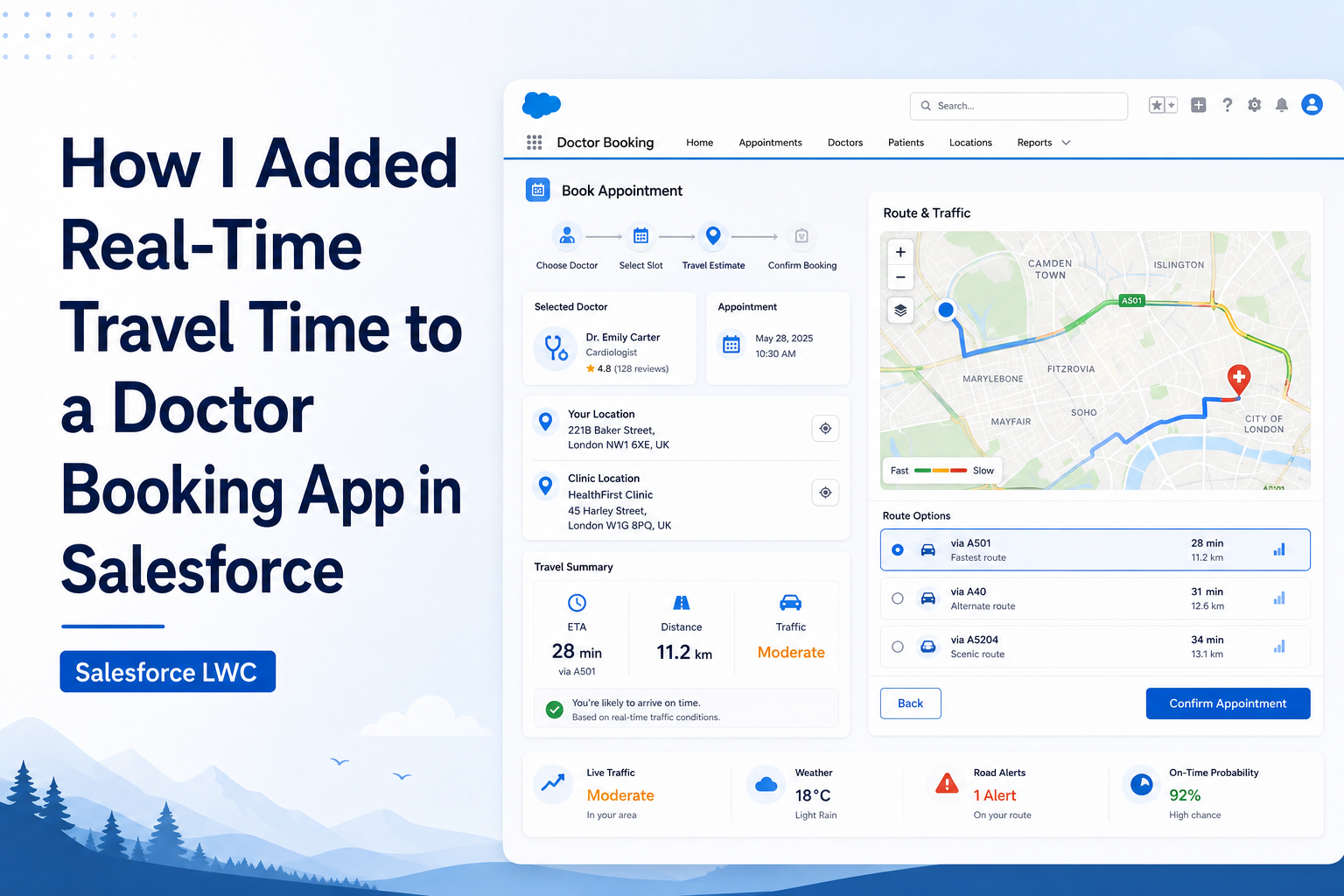Image resolution: width=1344 pixels, height=896 pixels.
Task: Click the red clinic pin on the map
Action: pyautogui.click(x=1239, y=379)
